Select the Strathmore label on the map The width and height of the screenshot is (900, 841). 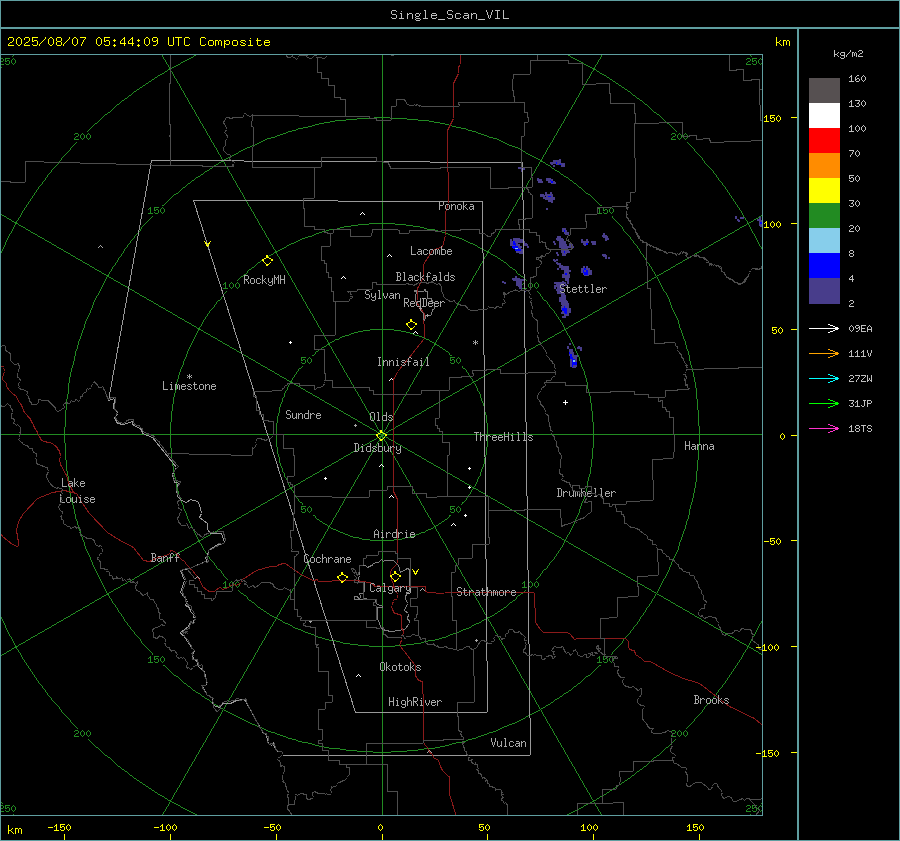click(x=486, y=592)
